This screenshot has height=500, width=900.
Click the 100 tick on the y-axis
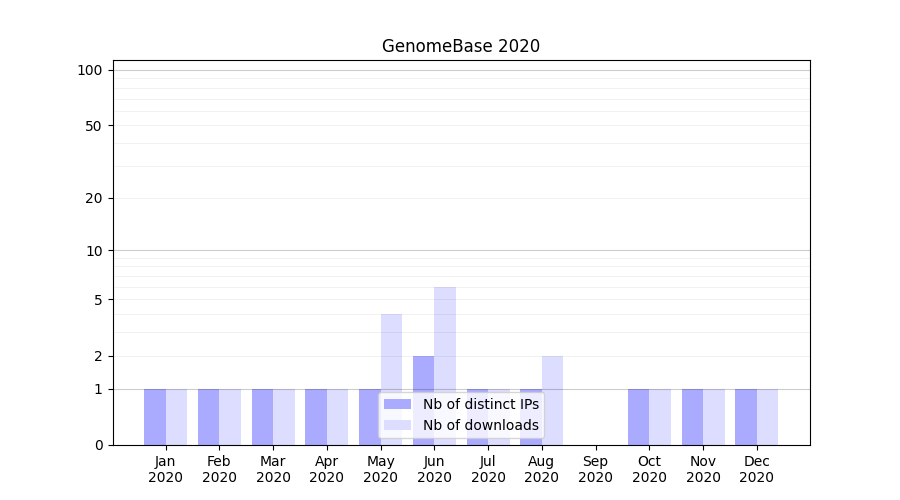90,70
